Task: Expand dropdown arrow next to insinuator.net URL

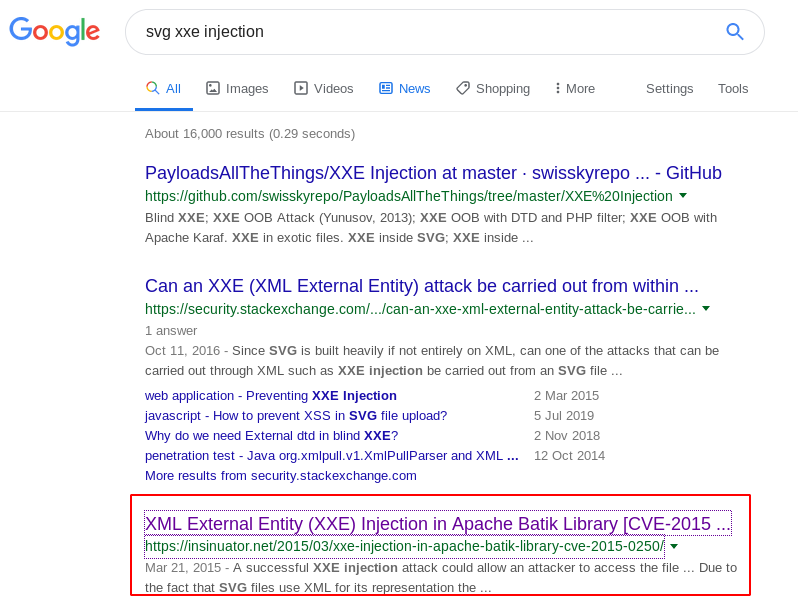Action: pos(674,546)
